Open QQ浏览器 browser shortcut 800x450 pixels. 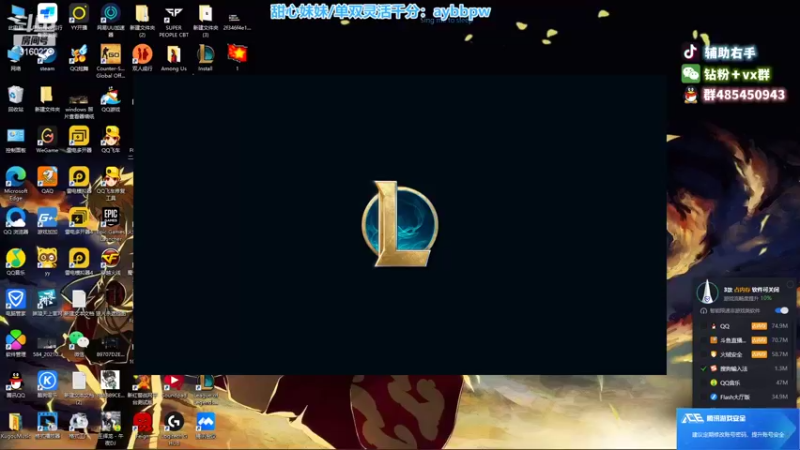(x=16, y=220)
